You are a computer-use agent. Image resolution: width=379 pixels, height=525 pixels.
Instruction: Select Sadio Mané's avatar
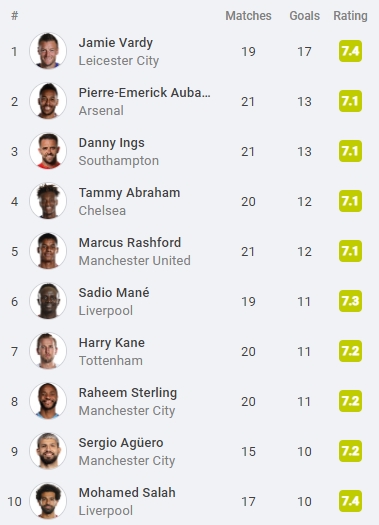(x=48, y=301)
